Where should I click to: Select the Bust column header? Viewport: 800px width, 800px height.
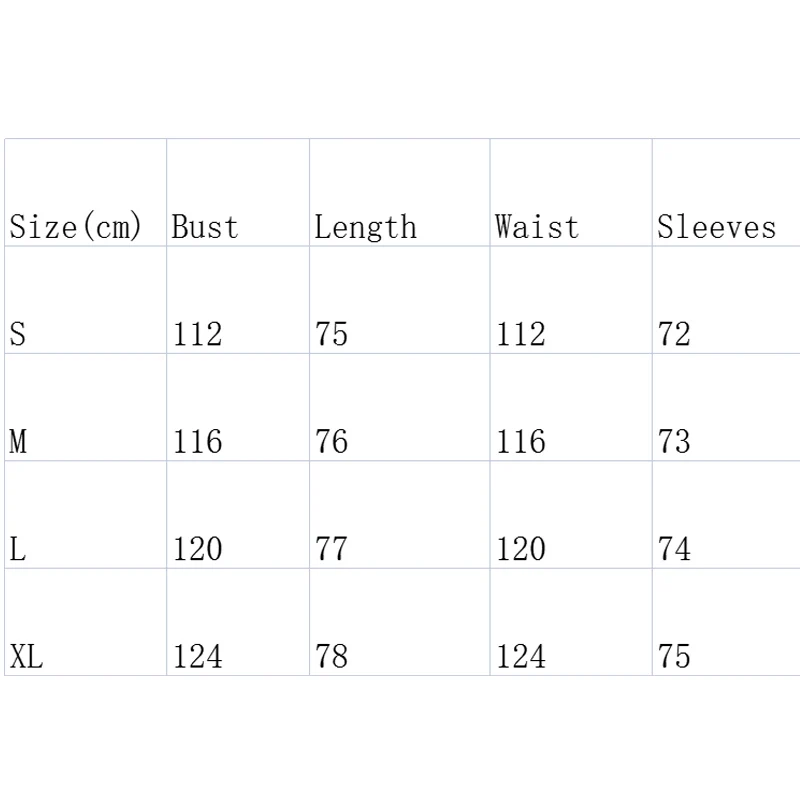[x=205, y=227]
